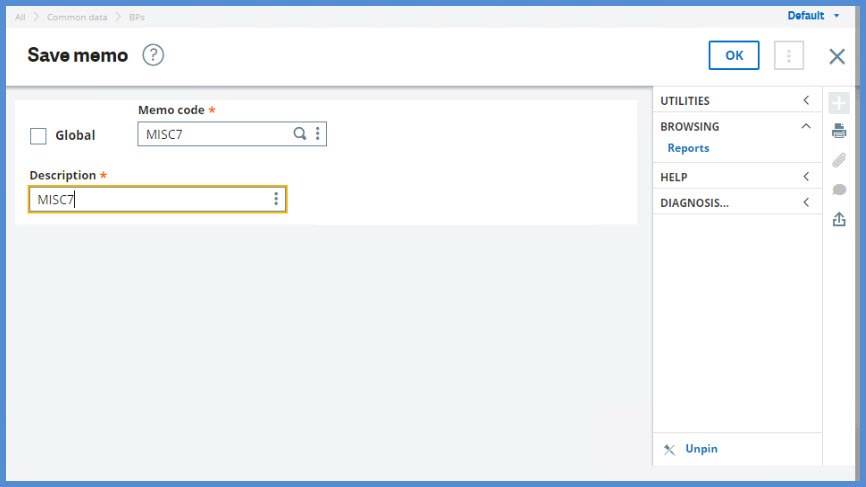866x487 pixels.
Task: Go to All in breadcrumb
Action: tap(20, 17)
